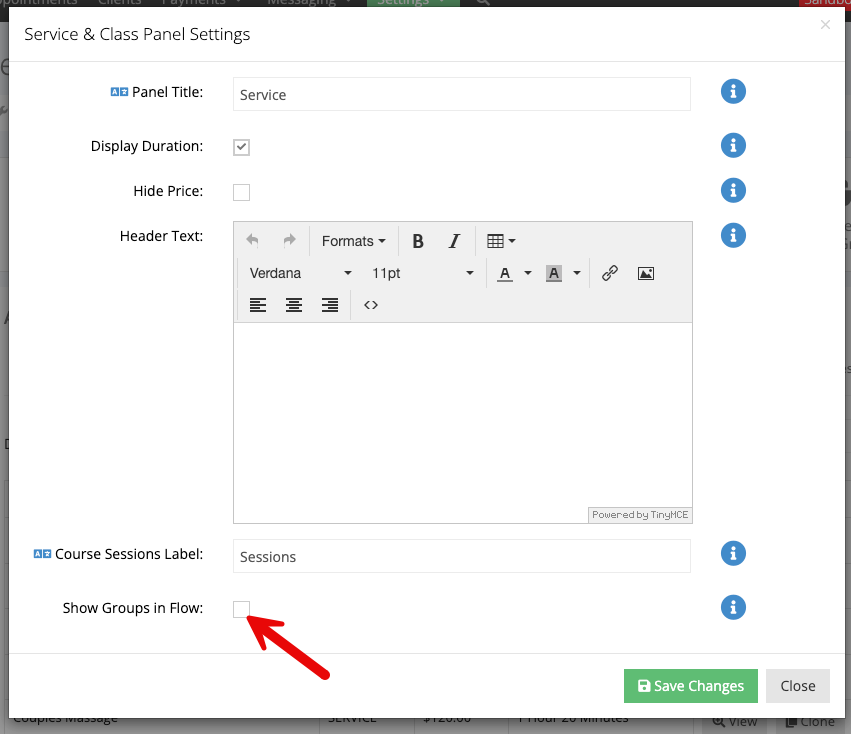Apply the background highlight color
The width and height of the screenshot is (851, 734).
(x=554, y=273)
